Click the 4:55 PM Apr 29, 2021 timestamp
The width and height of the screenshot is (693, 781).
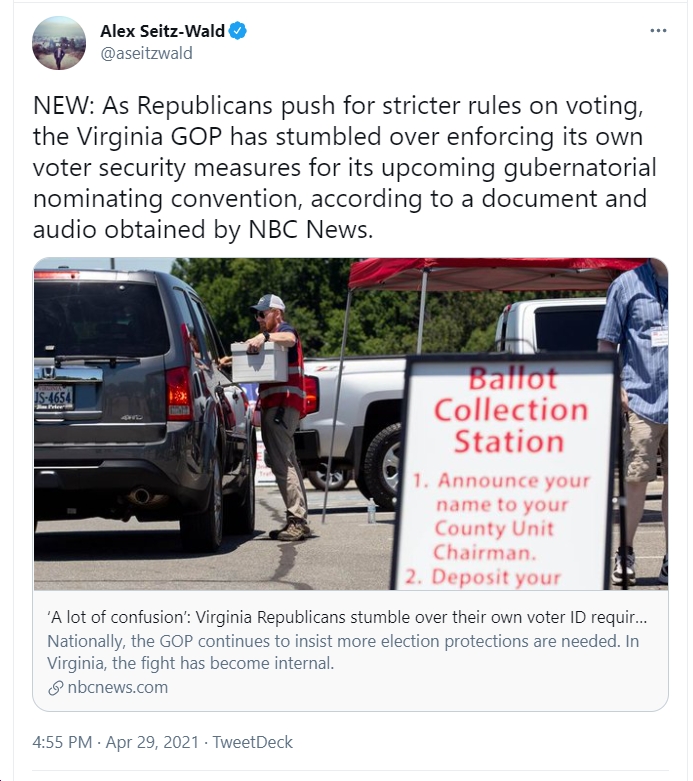click(x=116, y=742)
